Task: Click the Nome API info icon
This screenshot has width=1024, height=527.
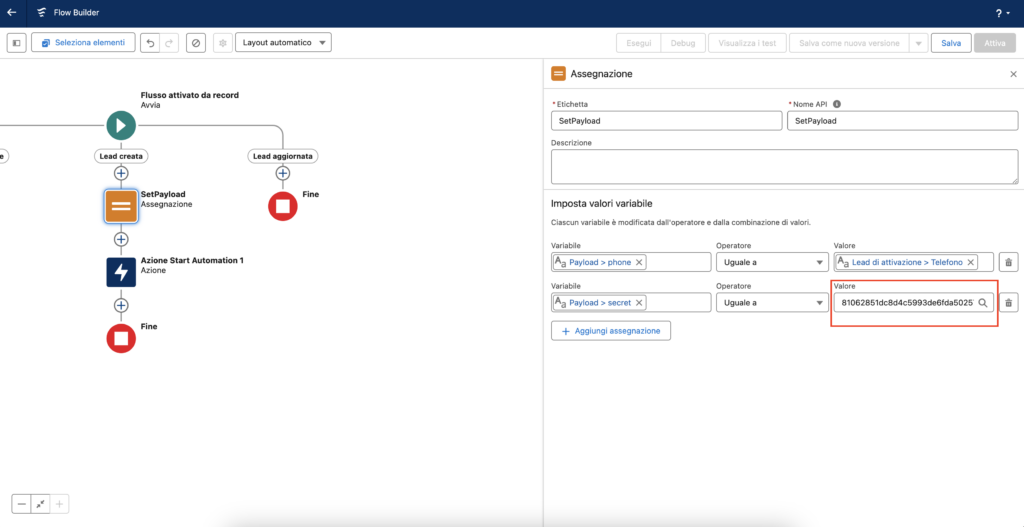Action: [837, 104]
